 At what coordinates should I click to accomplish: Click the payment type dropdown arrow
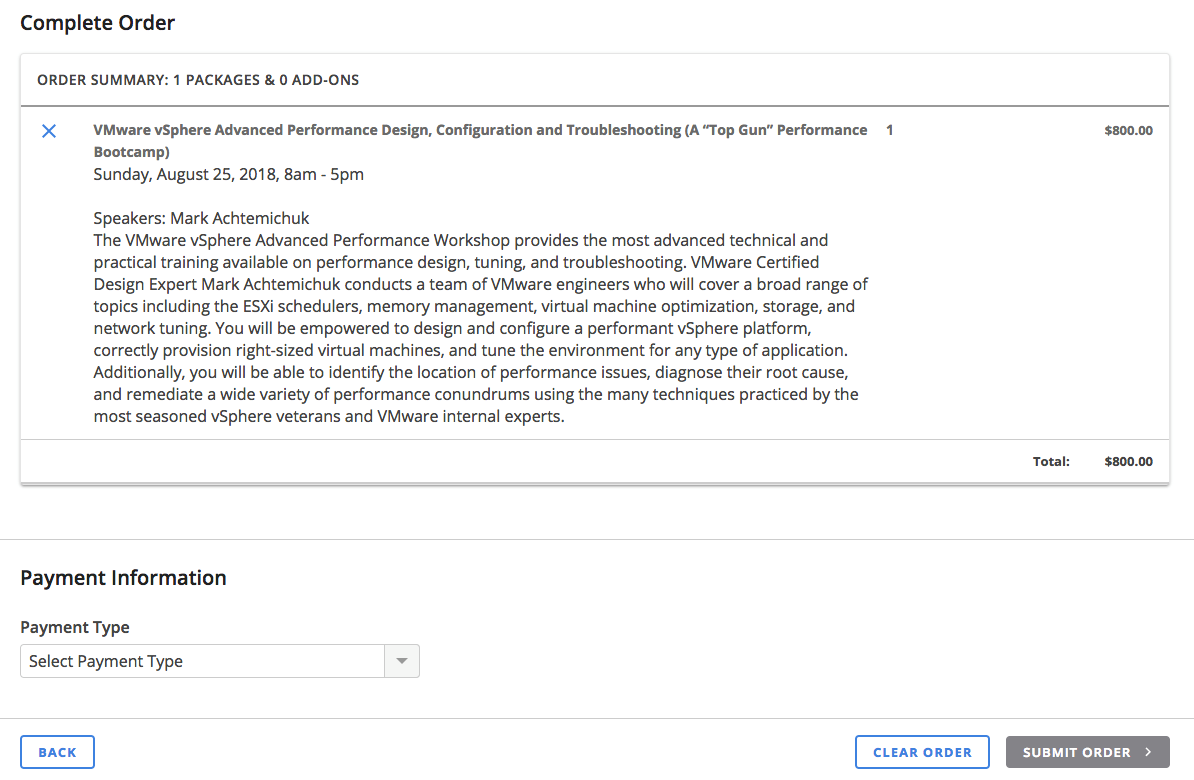[x=402, y=661]
